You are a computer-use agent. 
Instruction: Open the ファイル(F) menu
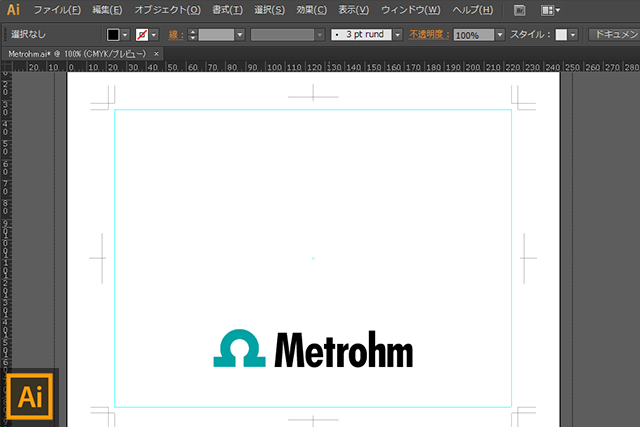point(57,10)
